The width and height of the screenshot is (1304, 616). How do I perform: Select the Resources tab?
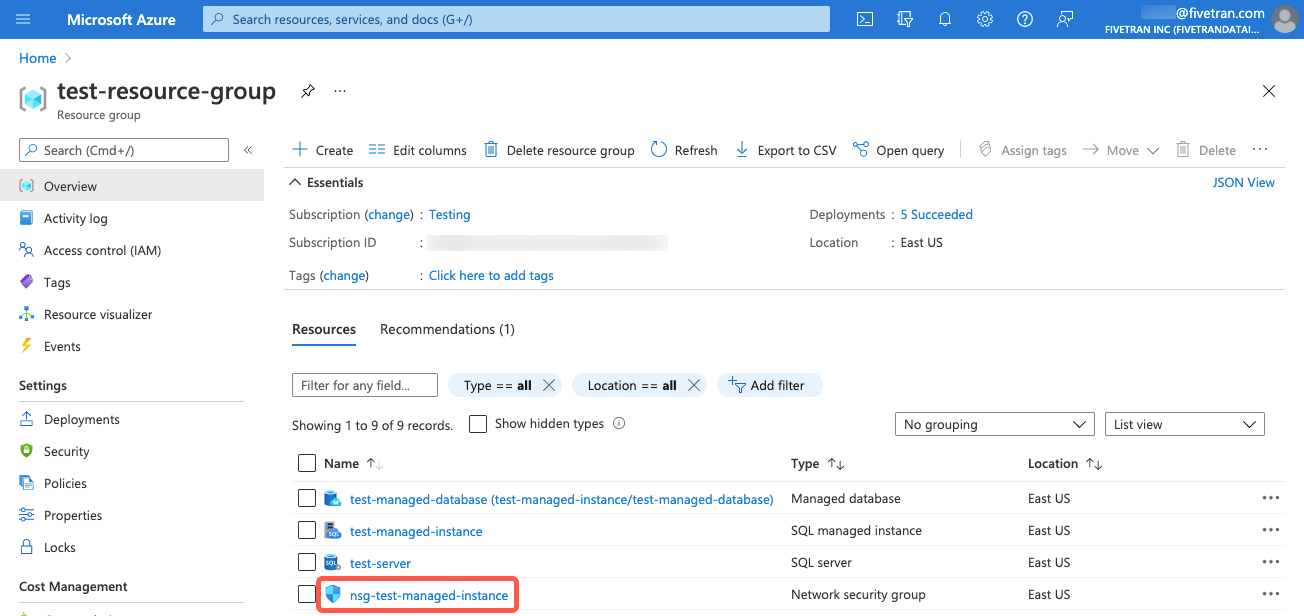click(324, 329)
